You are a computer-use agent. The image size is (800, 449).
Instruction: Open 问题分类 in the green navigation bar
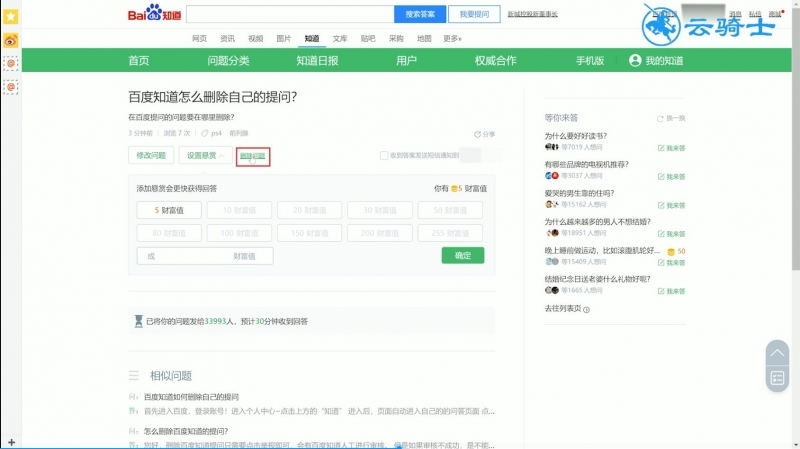pos(228,60)
